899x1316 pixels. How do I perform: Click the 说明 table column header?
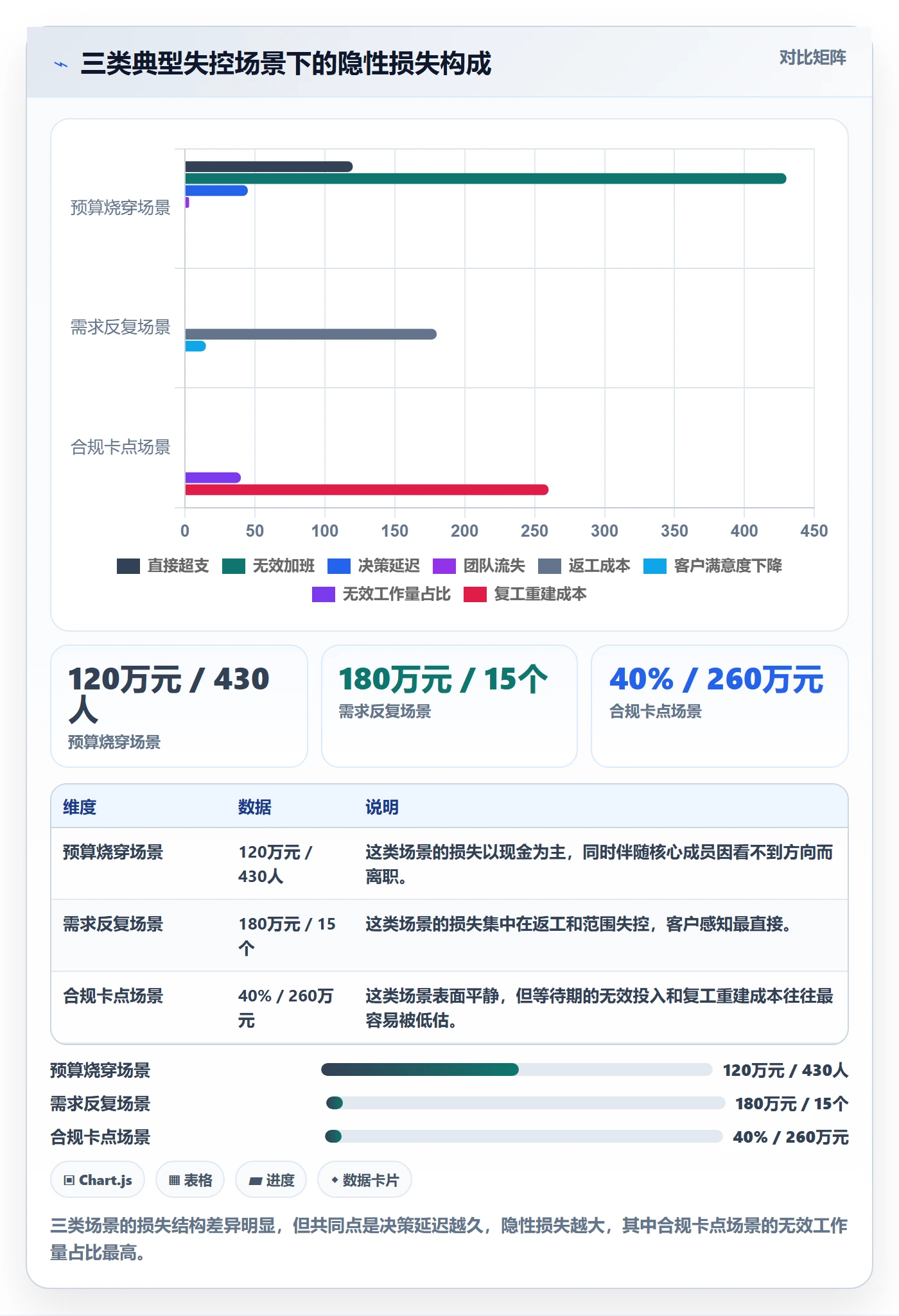(x=382, y=807)
